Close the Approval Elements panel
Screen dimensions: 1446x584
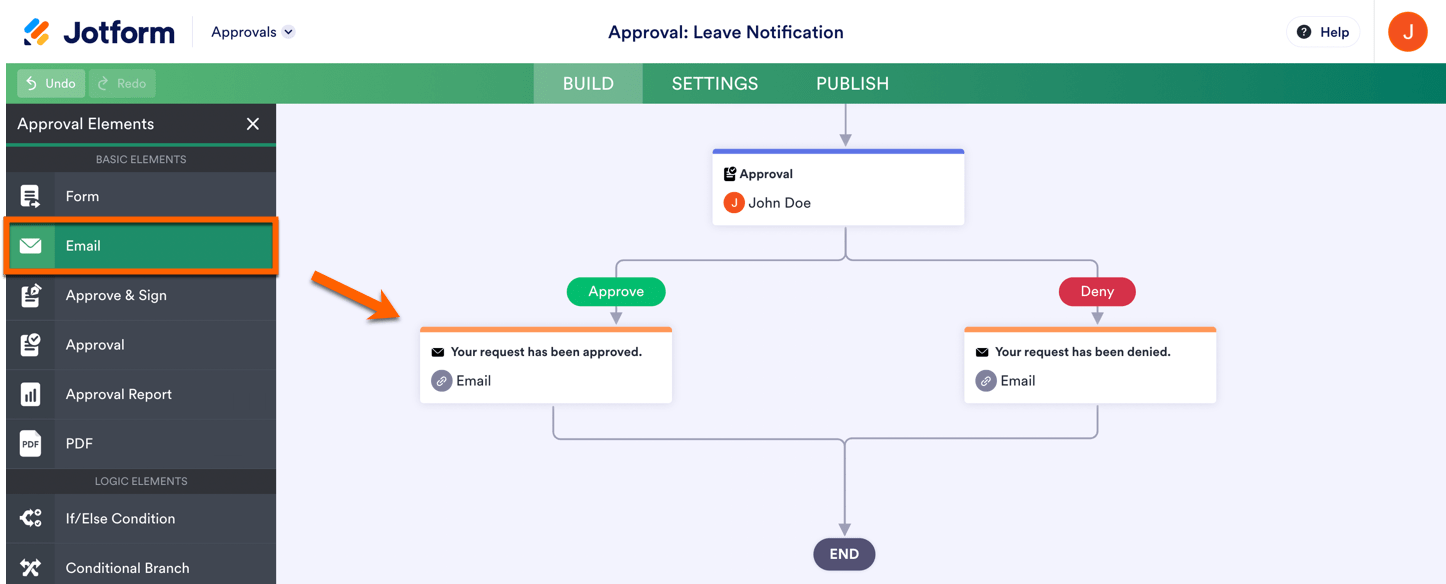point(253,124)
